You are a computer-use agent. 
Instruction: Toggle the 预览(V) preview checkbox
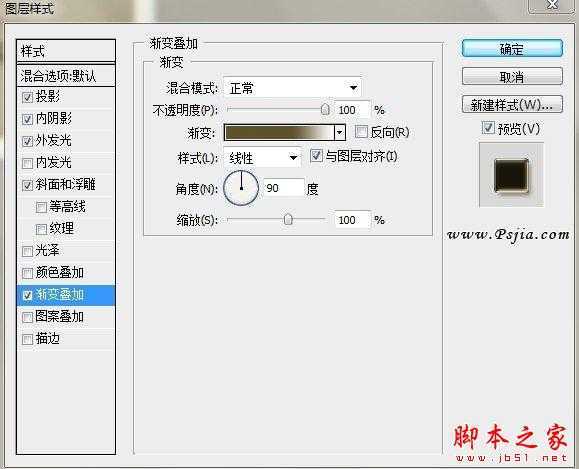tap(488, 128)
